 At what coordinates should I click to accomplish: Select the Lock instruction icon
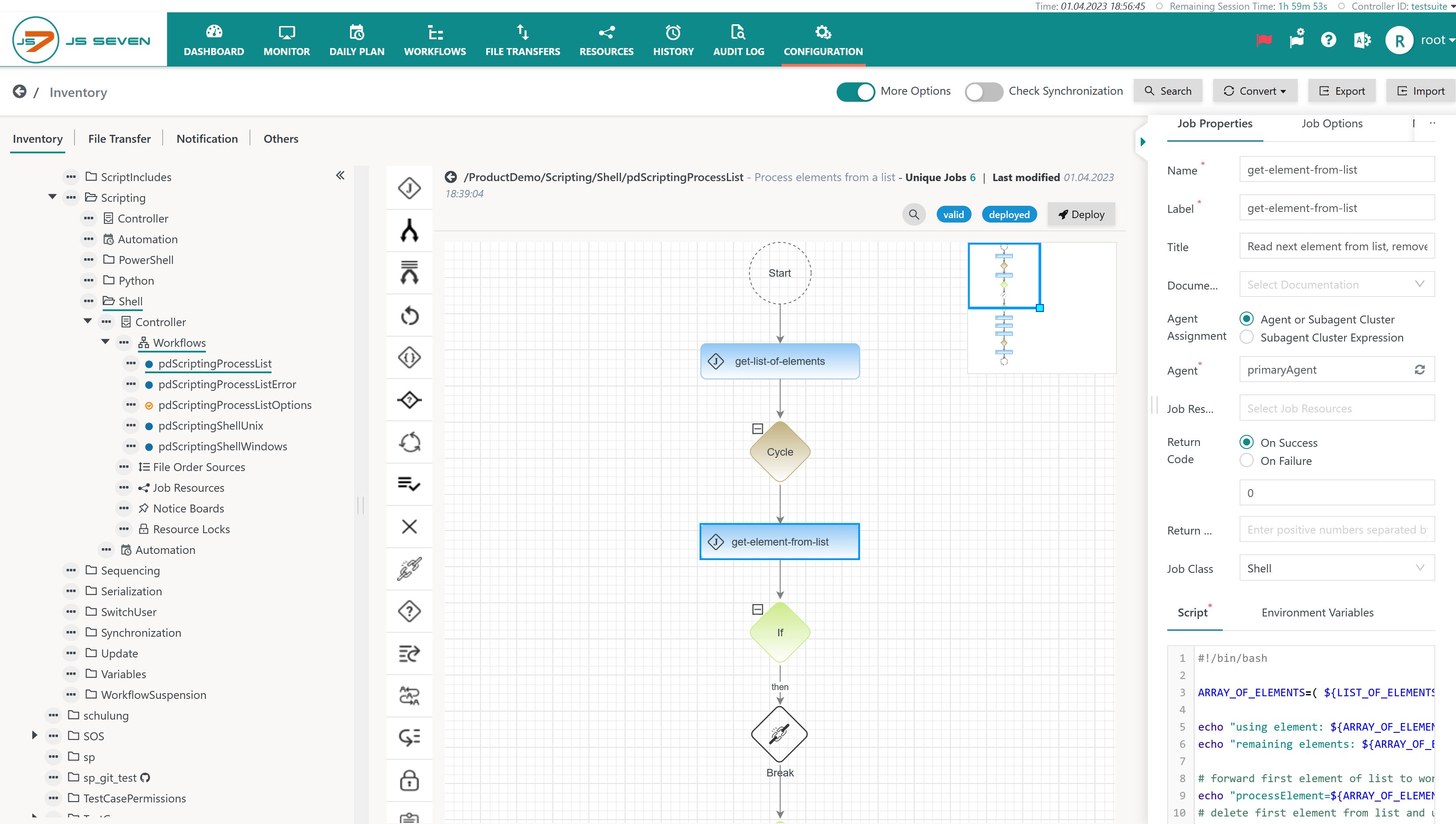coord(409,780)
